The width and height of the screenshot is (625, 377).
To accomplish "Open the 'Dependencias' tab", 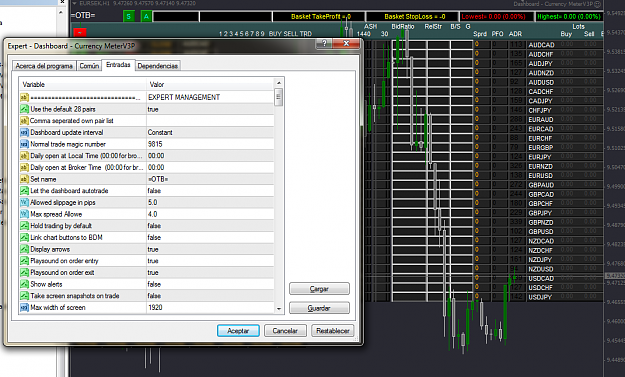I will pos(157,66).
